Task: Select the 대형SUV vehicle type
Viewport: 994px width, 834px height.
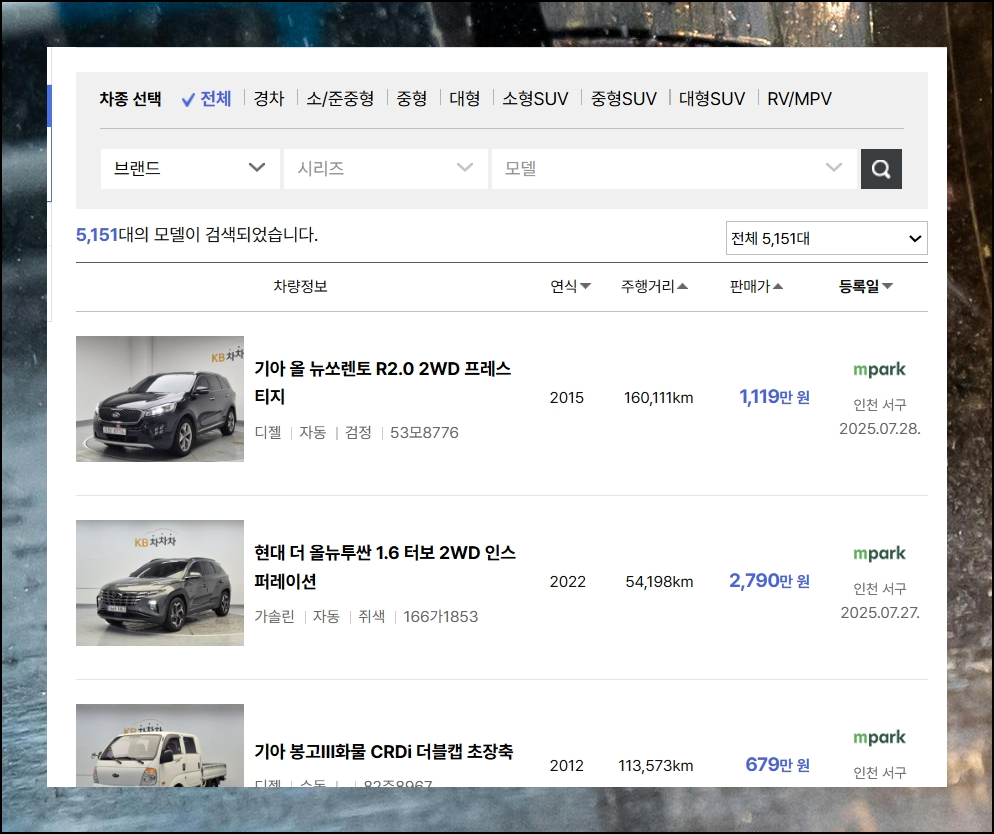Action: pyautogui.click(x=712, y=99)
